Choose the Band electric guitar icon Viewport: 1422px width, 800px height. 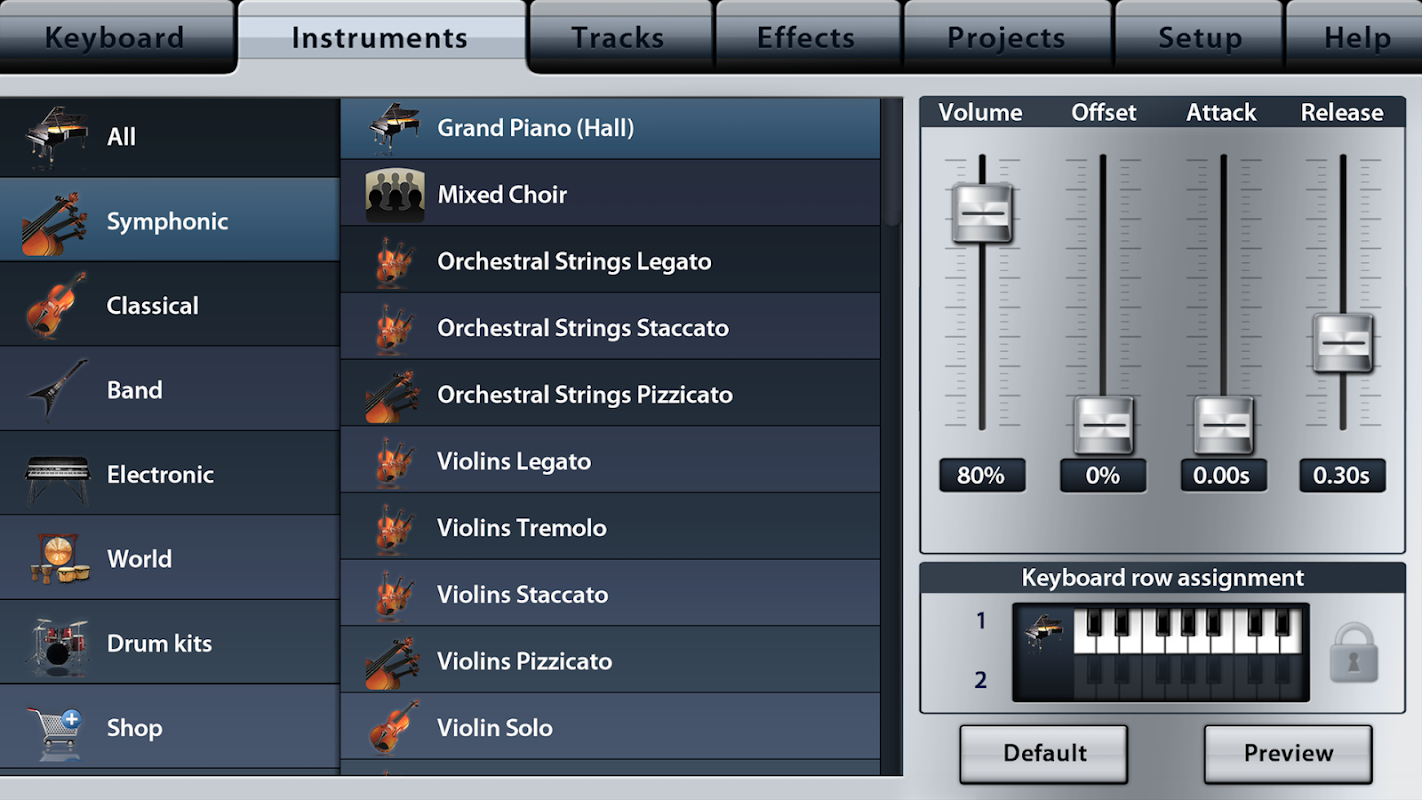pos(57,390)
